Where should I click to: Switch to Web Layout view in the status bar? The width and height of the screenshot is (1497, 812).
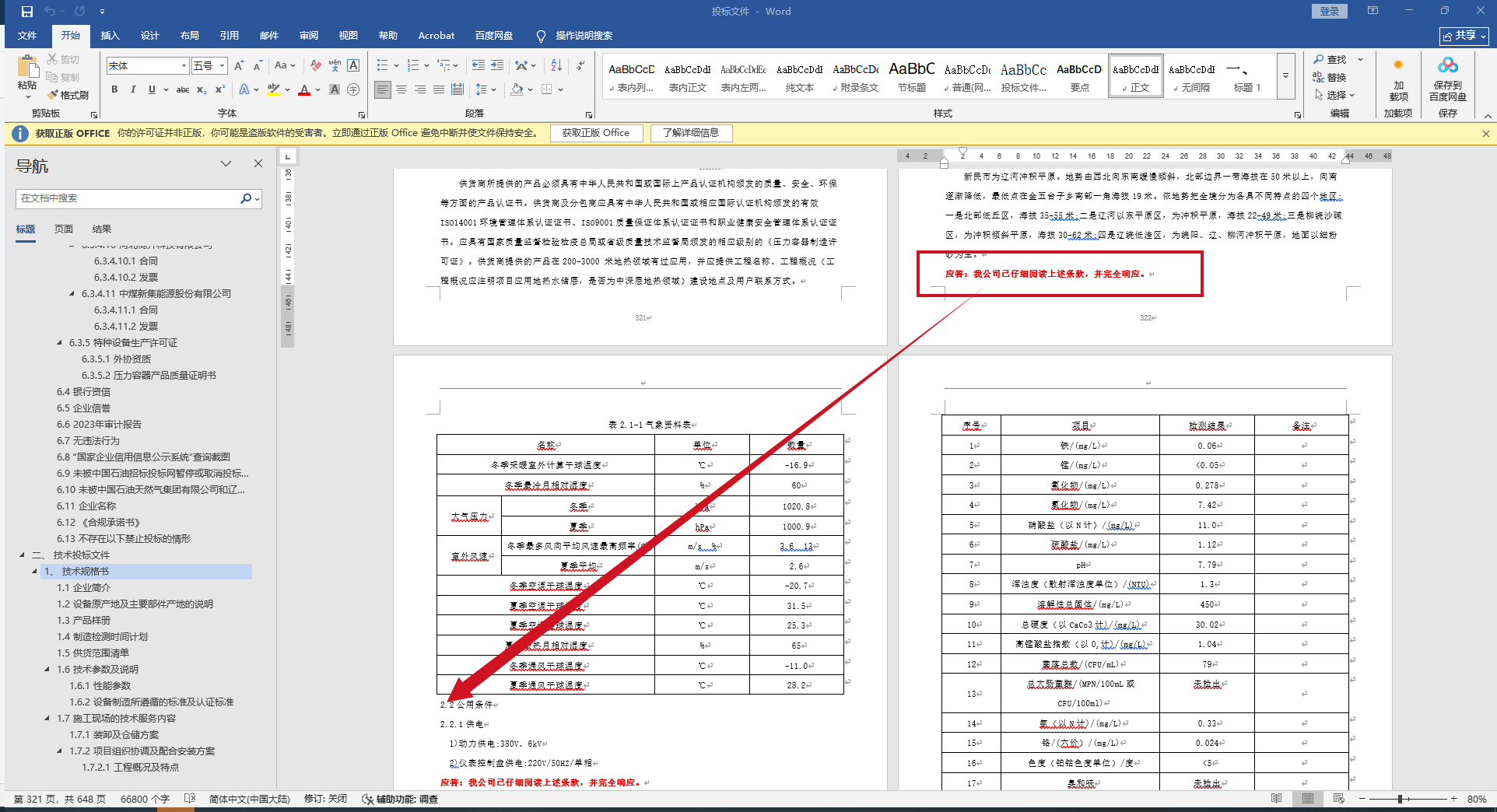pos(1338,799)
